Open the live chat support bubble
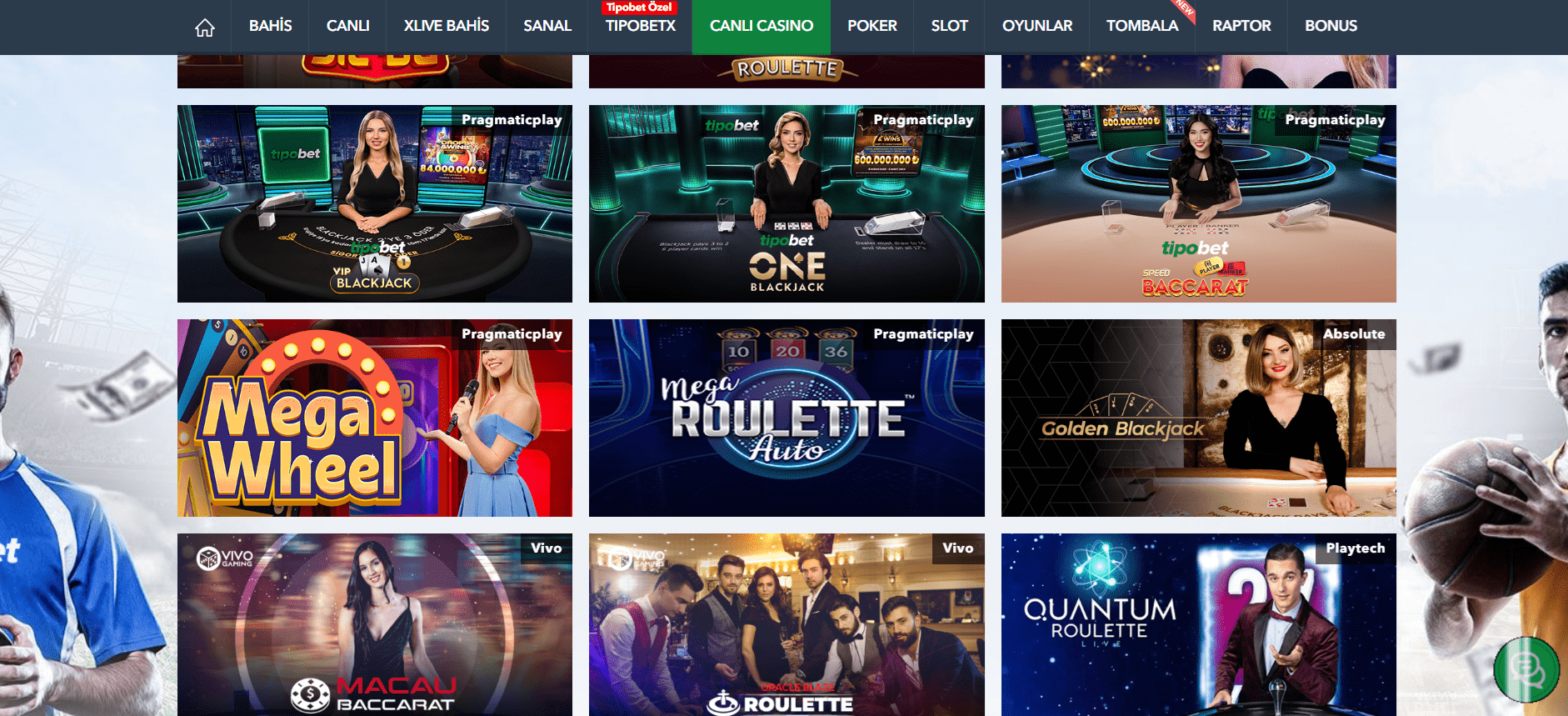Screen dimensions: 1568x716 [1526, 669]
